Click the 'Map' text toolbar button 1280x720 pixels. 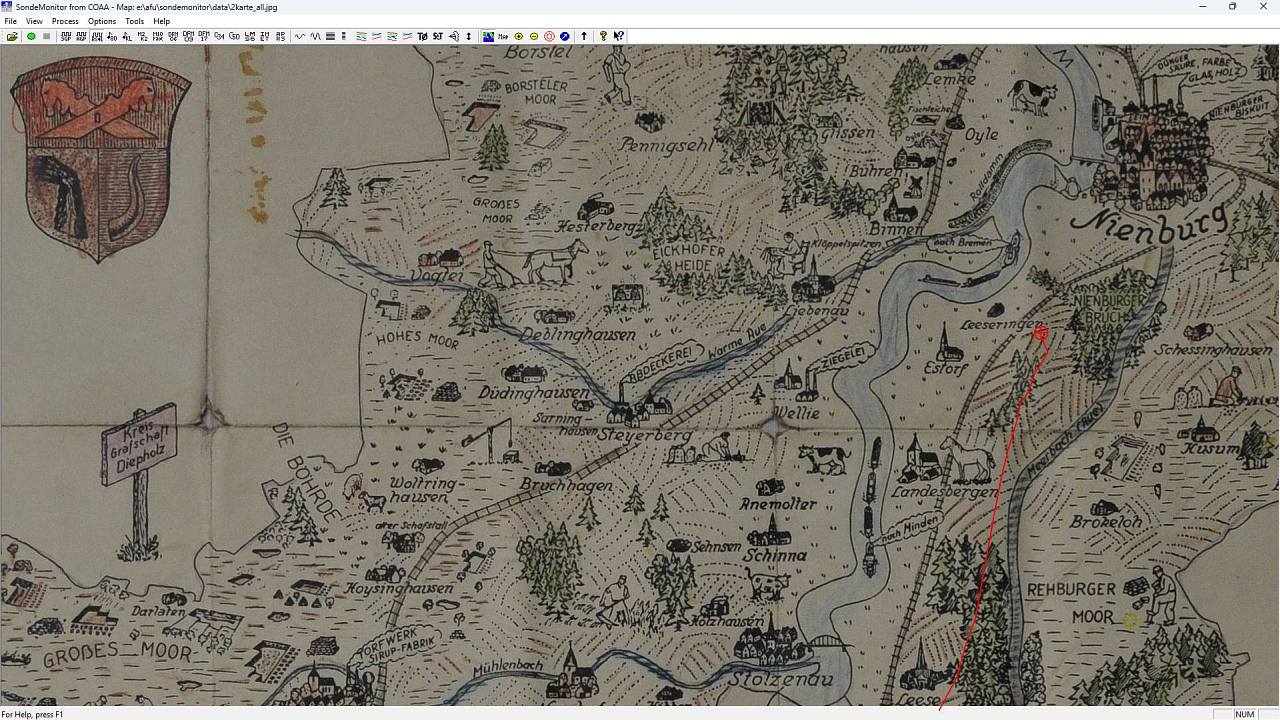503,36
